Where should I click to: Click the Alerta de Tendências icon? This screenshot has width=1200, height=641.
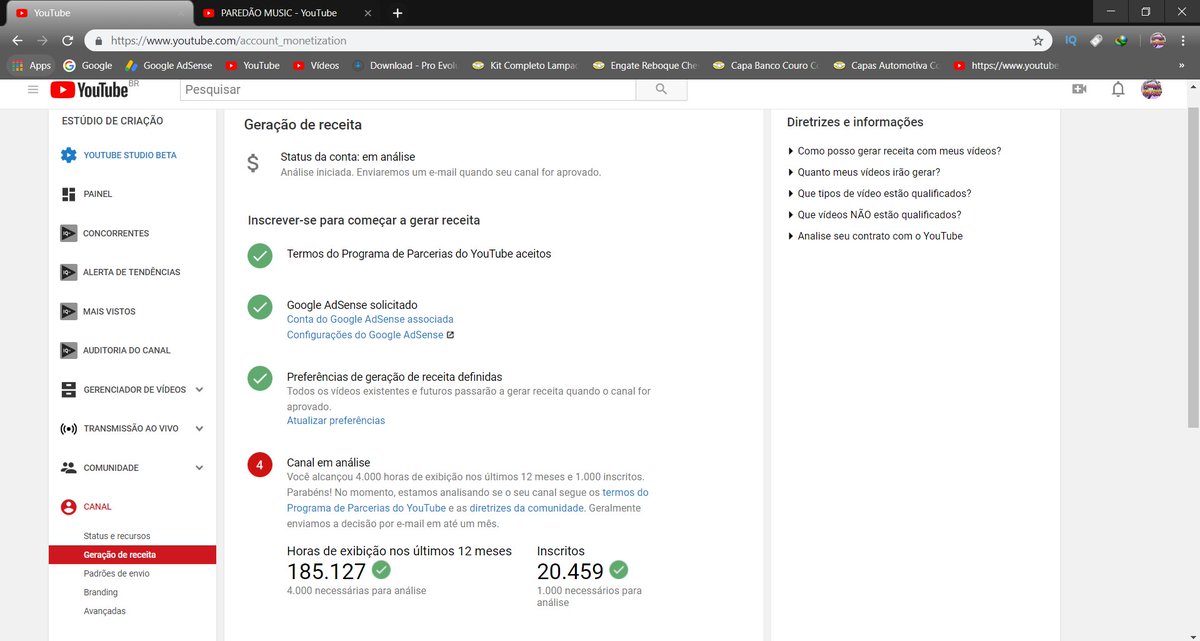coord(68,272)
